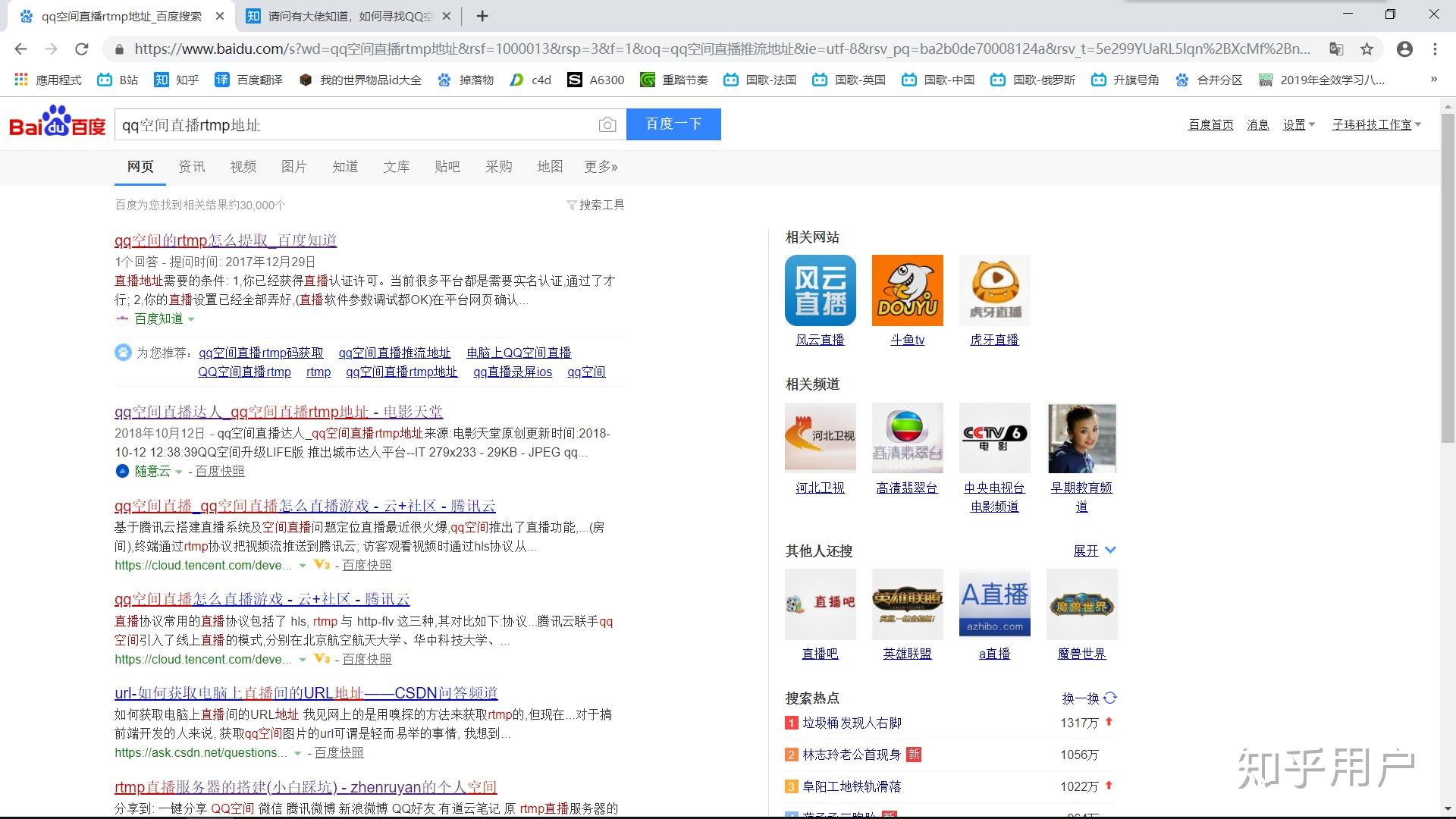The width and height of the screenshot is (1456, 819).
Task: Open the 百度翻译 bookmark
Action: point(248,80)
